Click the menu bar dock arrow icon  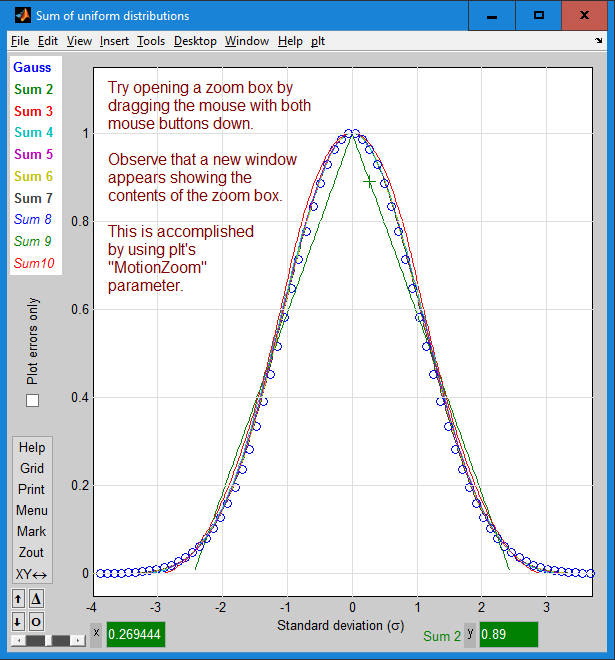599,41
